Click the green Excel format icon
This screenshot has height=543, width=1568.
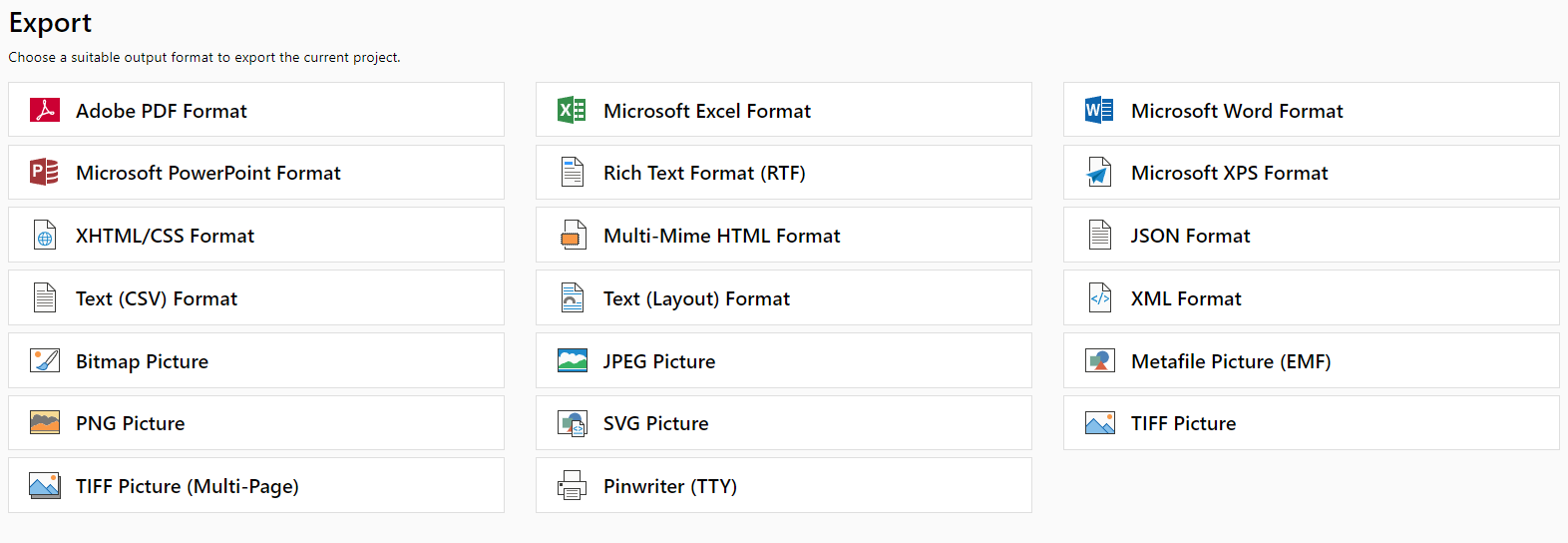572,110
